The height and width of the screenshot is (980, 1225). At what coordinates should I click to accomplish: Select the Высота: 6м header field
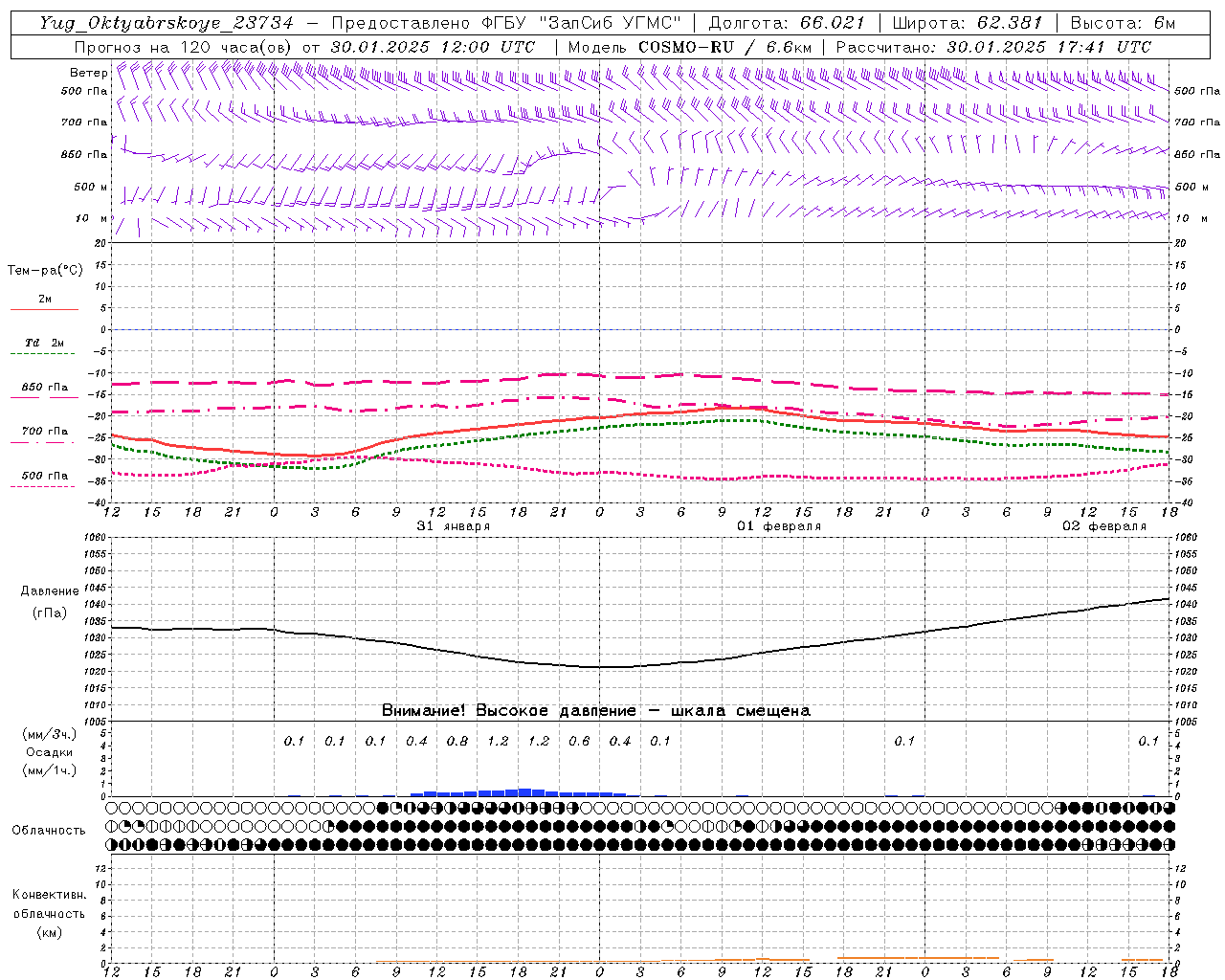(1122, 23)
